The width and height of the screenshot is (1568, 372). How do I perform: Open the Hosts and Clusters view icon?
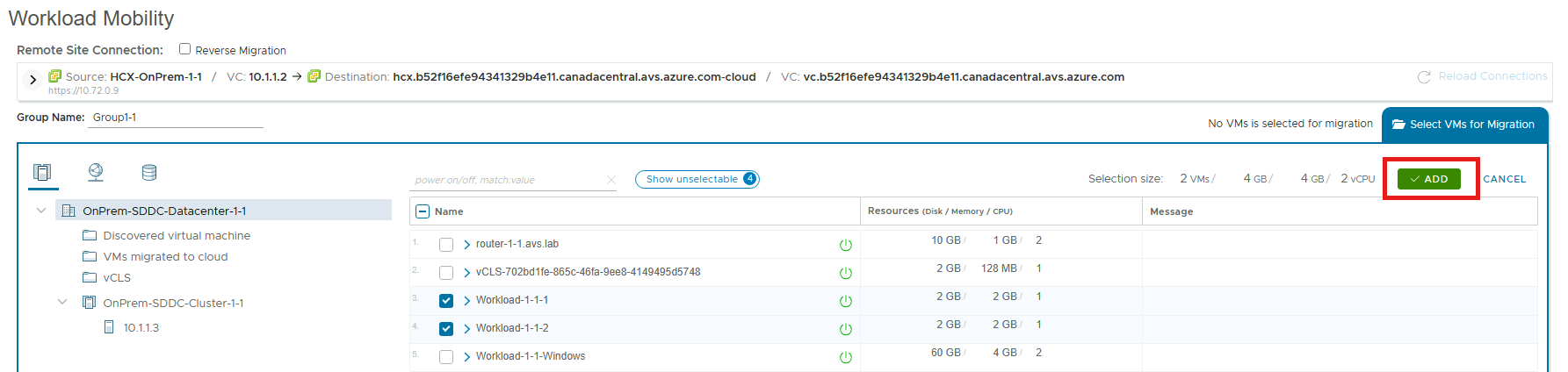[x=42, y=172]
